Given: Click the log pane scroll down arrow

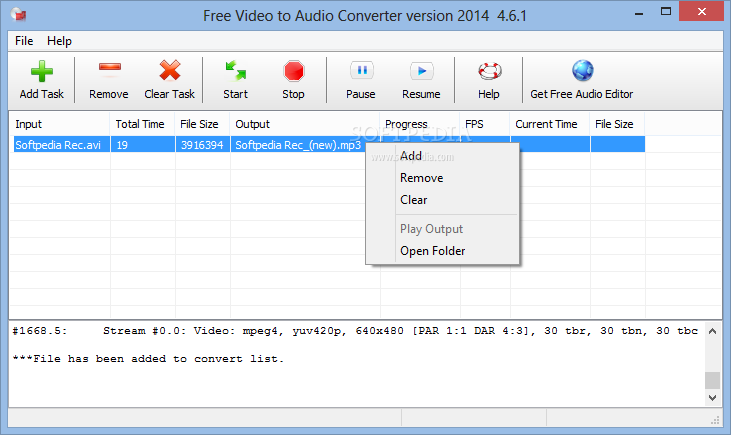Looking at the screenshot, I should pyautogui.click(x=712, y=398).
